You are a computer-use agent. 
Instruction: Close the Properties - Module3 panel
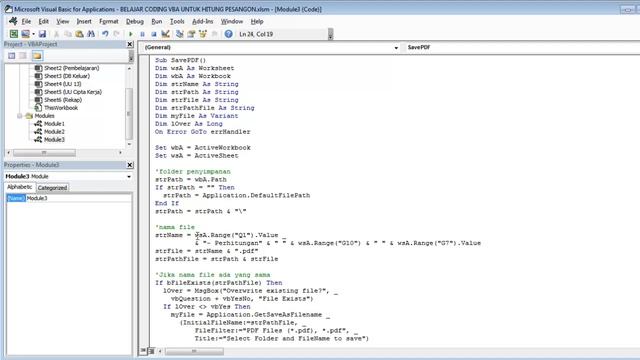pyautogui.click(x=130, y=165)
